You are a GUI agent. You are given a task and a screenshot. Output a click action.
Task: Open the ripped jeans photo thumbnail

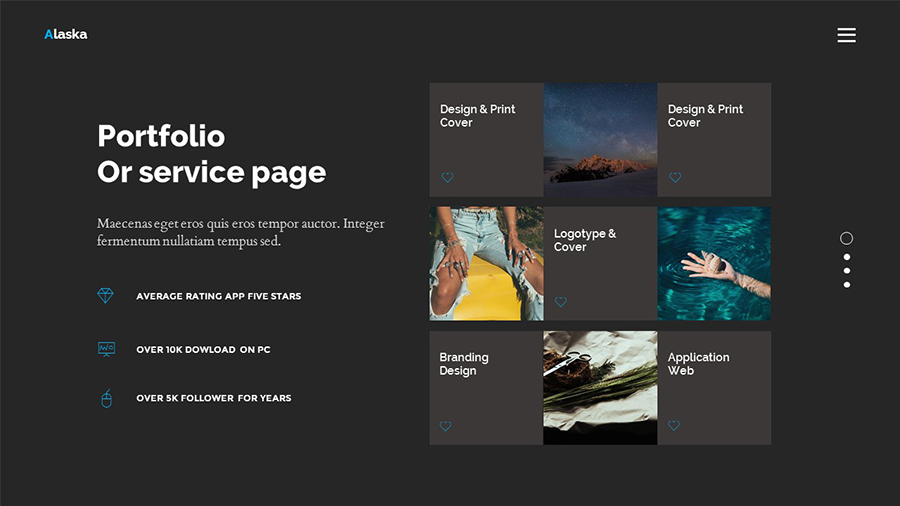click(x=486, y=263)
